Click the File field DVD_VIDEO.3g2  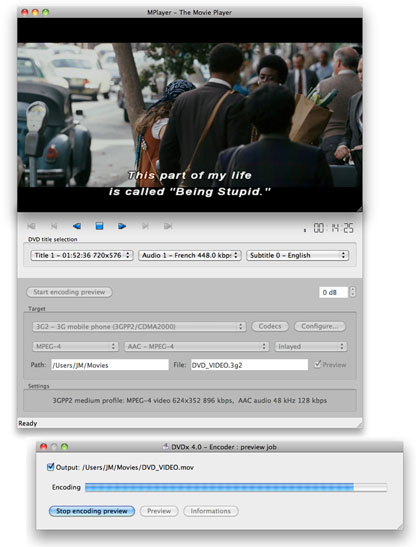point(249,365)
